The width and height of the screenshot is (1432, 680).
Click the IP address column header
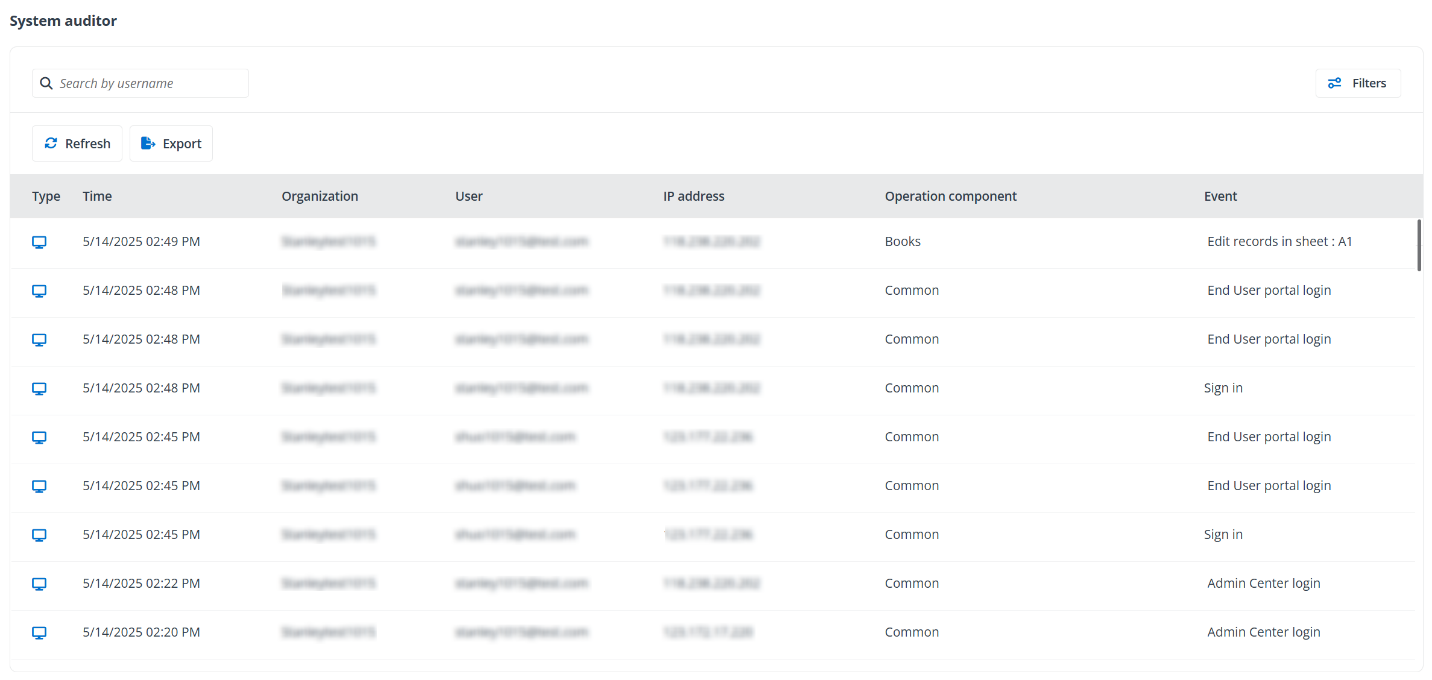(693, 197)
